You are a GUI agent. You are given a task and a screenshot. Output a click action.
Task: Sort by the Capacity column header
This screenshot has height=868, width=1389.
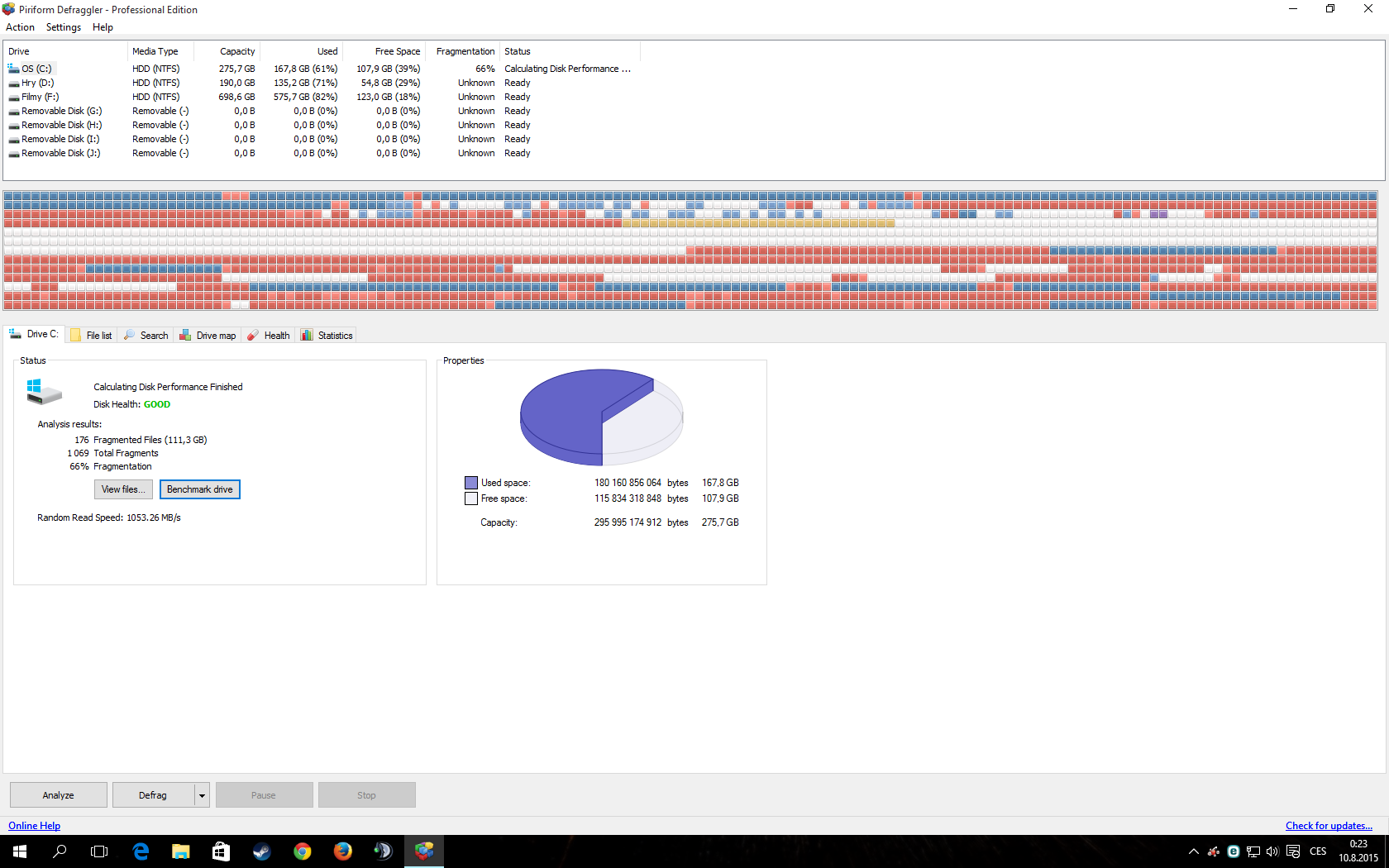coord(227,51)
